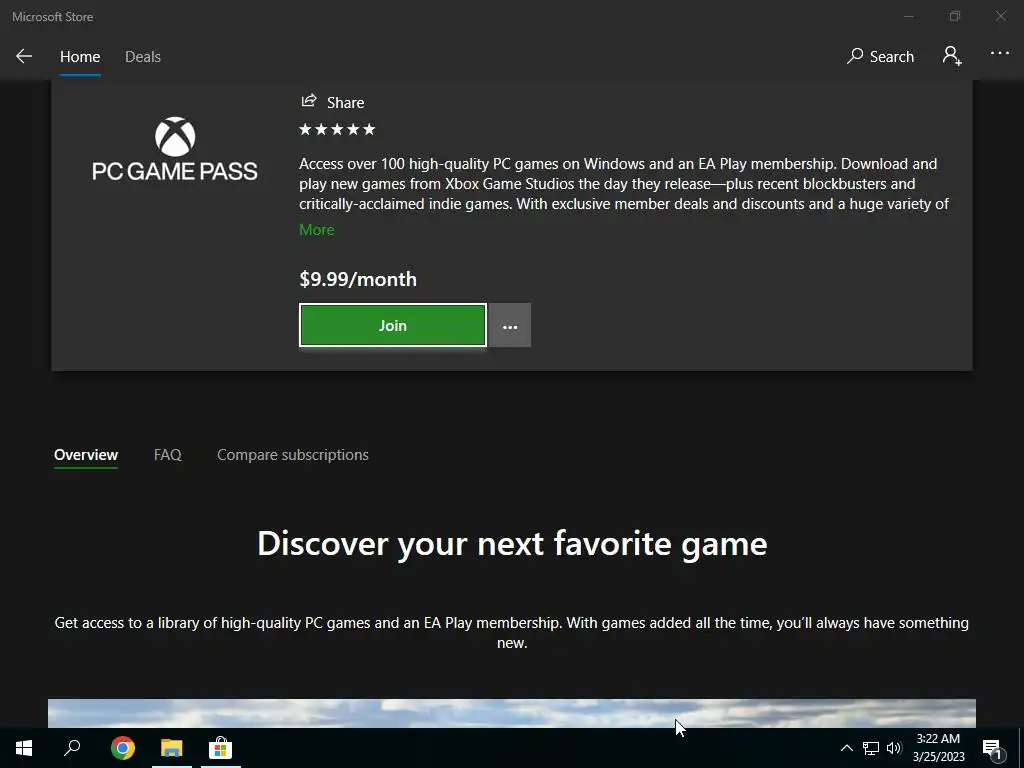
Task: Open the clock showing 3:22 AM
Action: coord(938,748)
